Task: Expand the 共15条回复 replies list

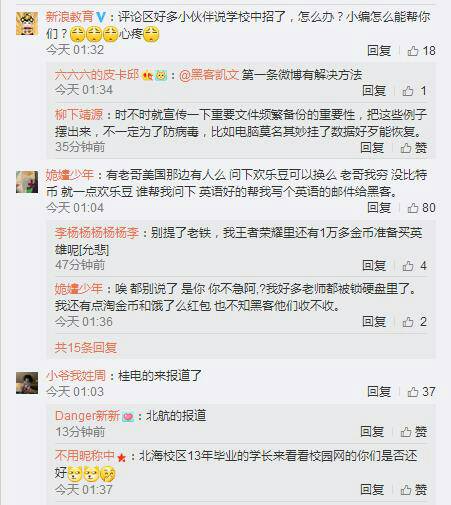Action: 86,347
